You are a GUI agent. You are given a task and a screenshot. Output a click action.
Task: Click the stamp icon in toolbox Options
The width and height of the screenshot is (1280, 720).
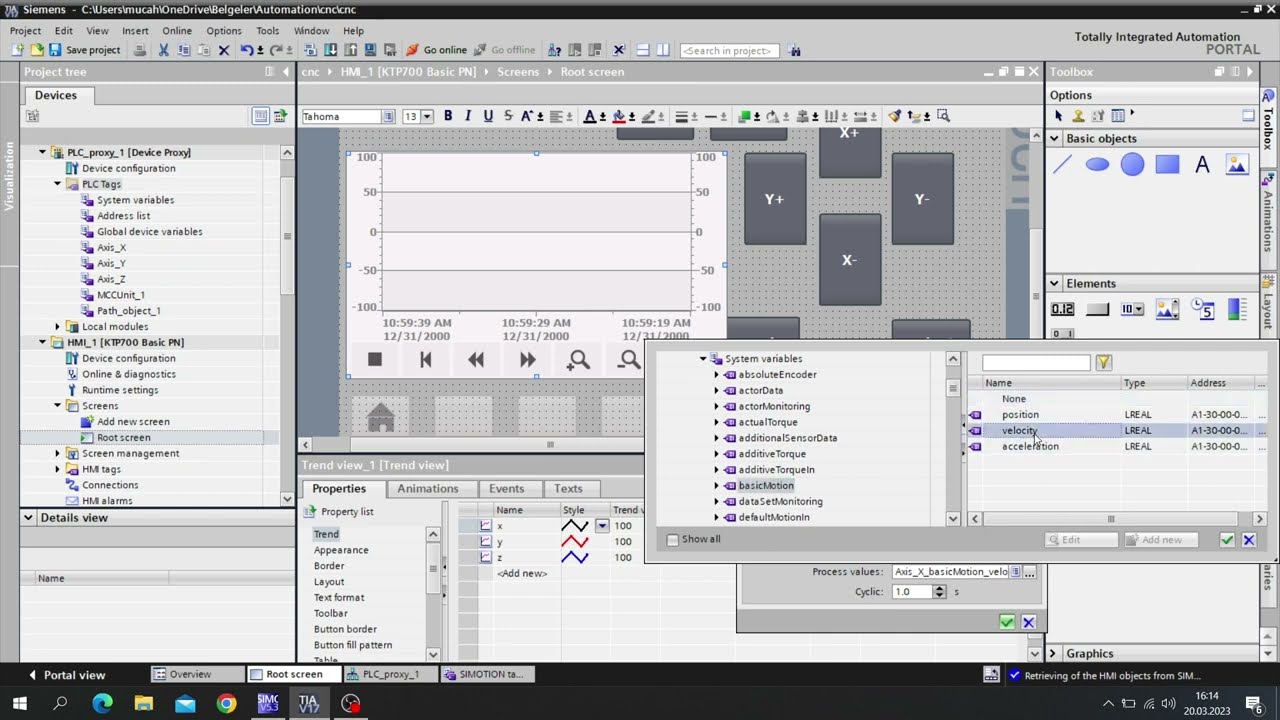pos(1079,116)
